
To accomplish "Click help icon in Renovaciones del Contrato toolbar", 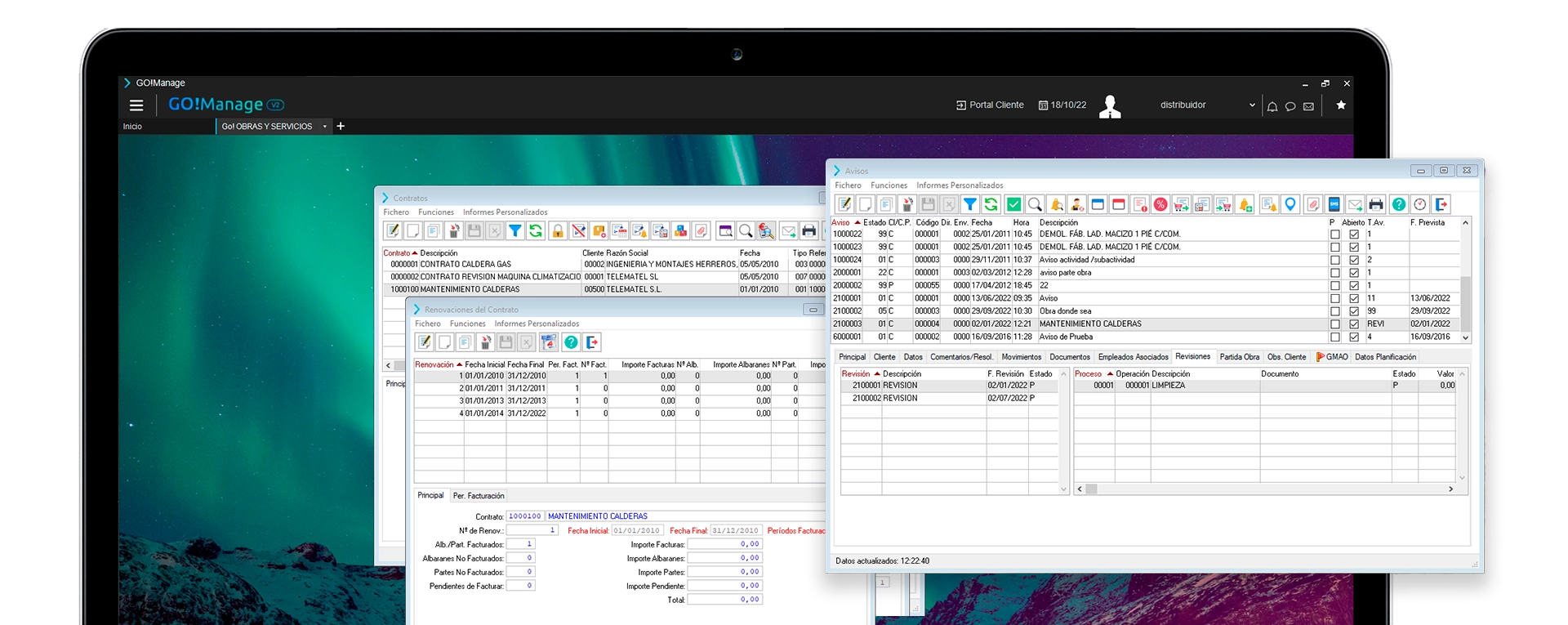I will [571, 342].
